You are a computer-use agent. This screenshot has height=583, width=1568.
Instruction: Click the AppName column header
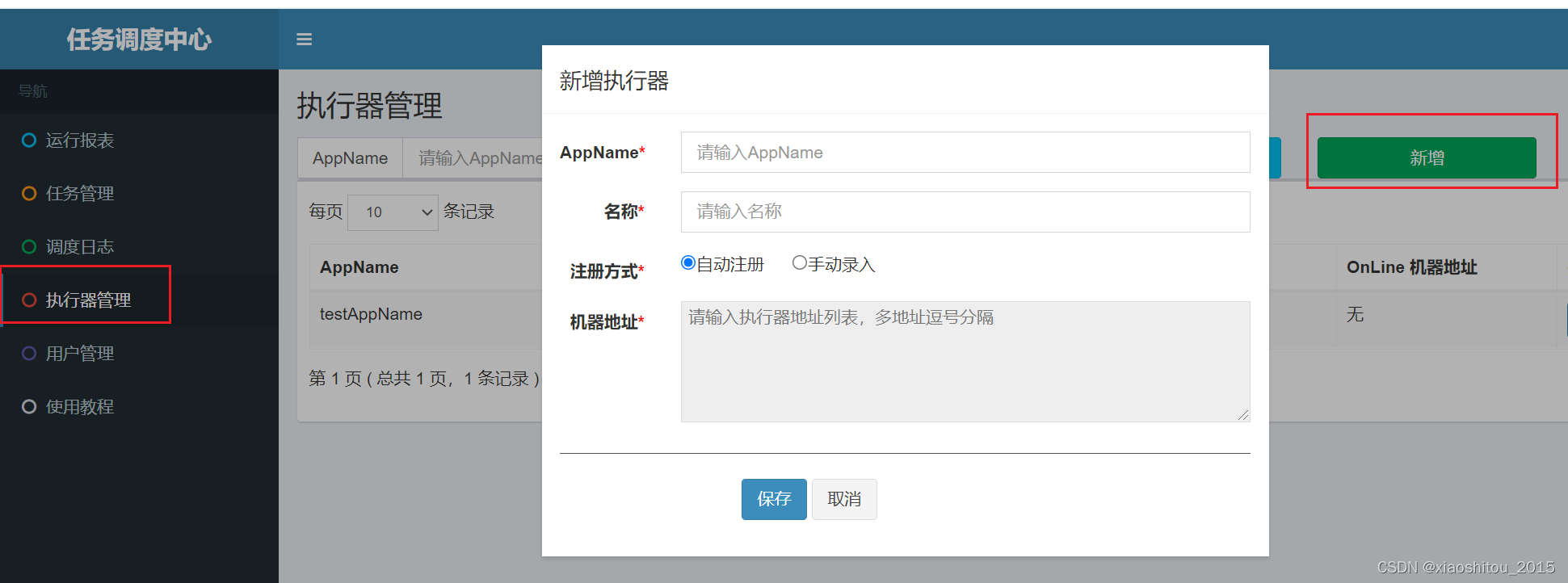[359, 267]
